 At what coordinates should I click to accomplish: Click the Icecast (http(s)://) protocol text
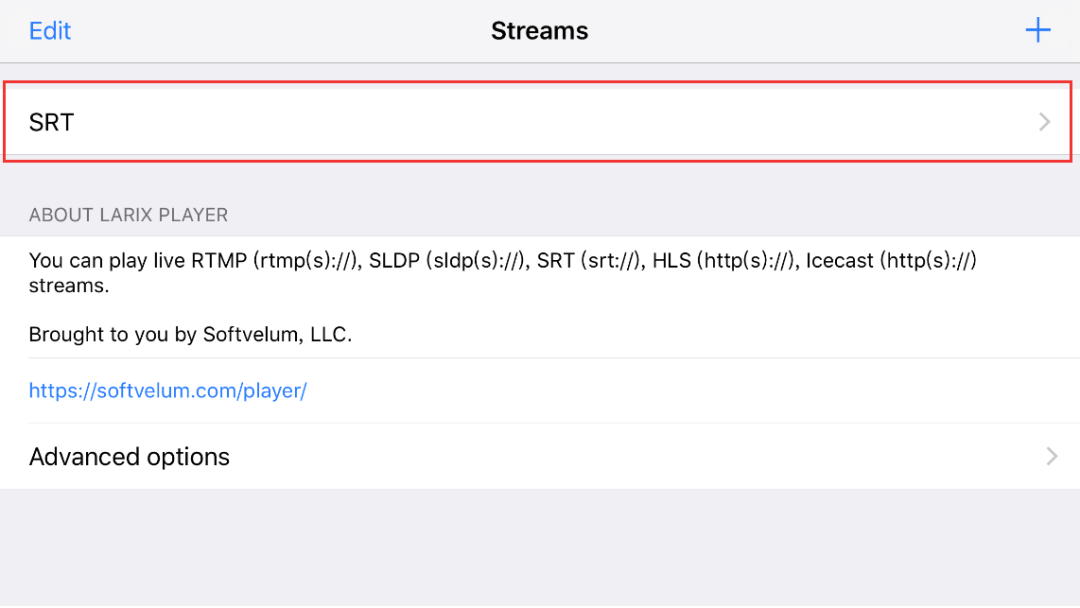[891, 261]
